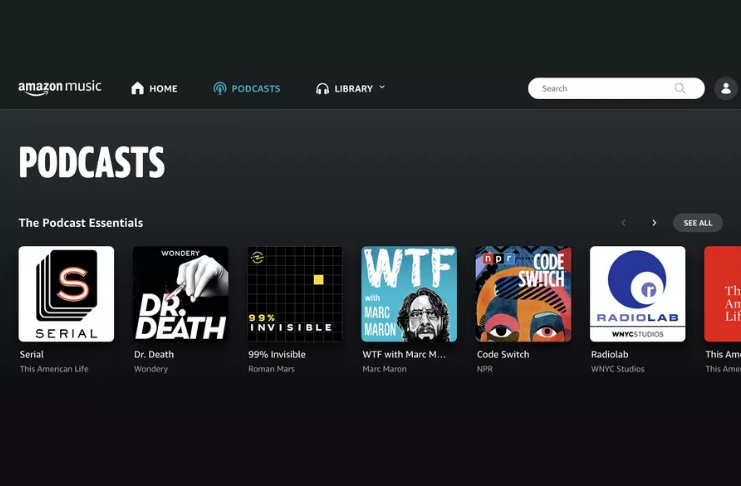Click the Dr. Death title link
The width and height of the screenshot is (741, 486).
(154, 354)
